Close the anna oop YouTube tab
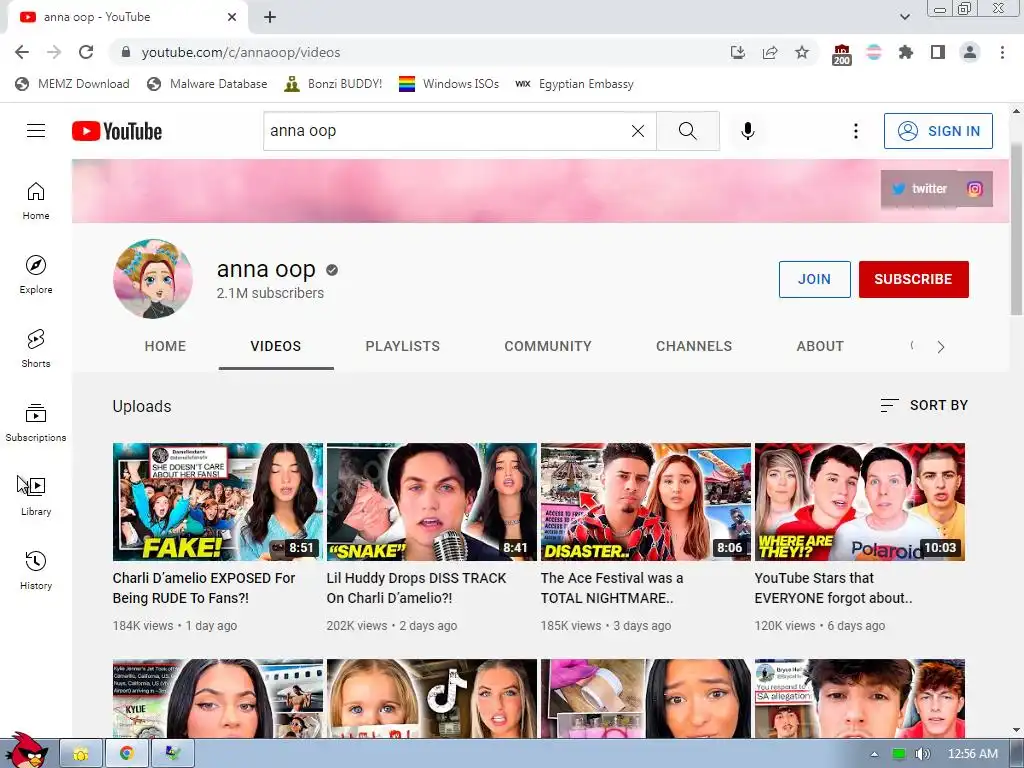This screenshot has height=768, width=1024. tap(232, 17)
